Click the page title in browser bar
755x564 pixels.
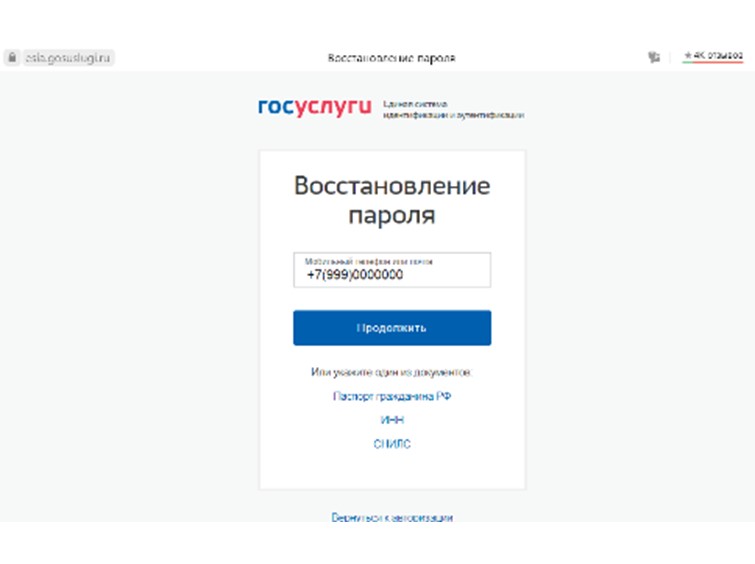pos(391,58)
